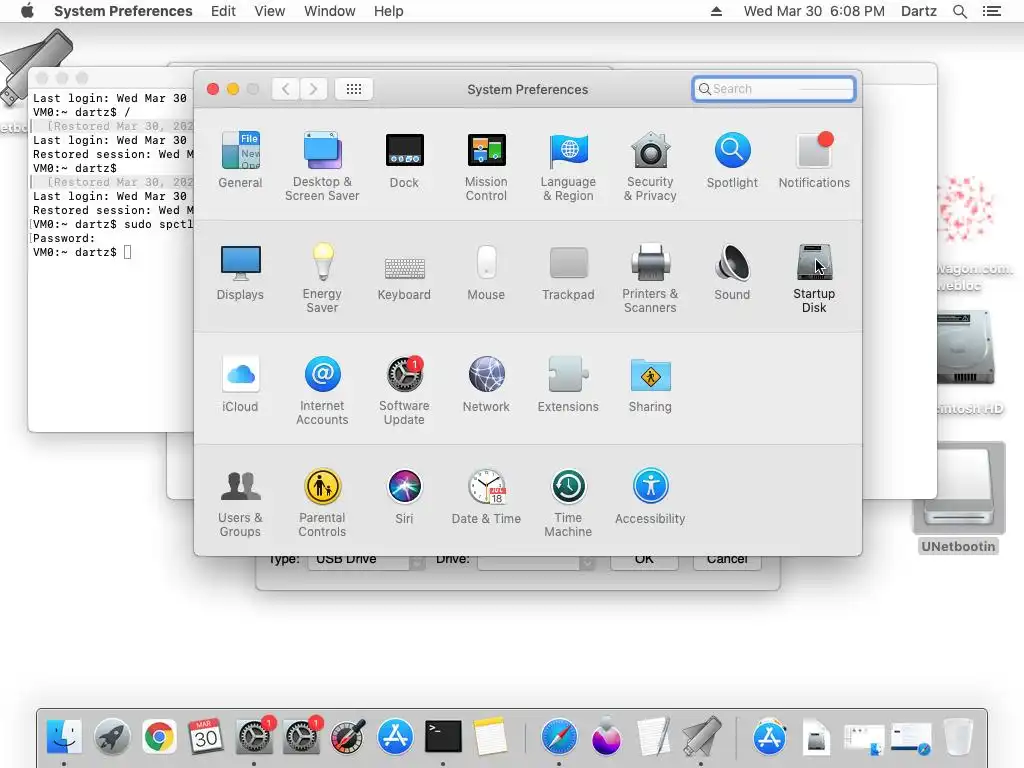
Task: Open Mission Control preferences
Action: pyautogui.click(x=486, y=166)
